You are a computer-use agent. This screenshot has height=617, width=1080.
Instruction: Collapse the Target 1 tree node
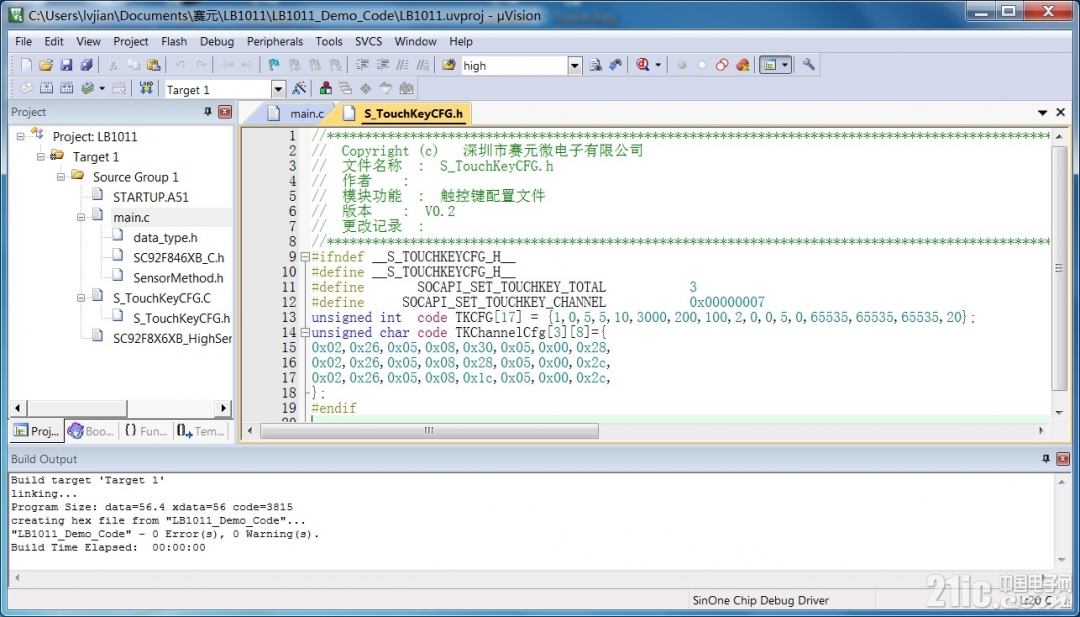point(41,156)
